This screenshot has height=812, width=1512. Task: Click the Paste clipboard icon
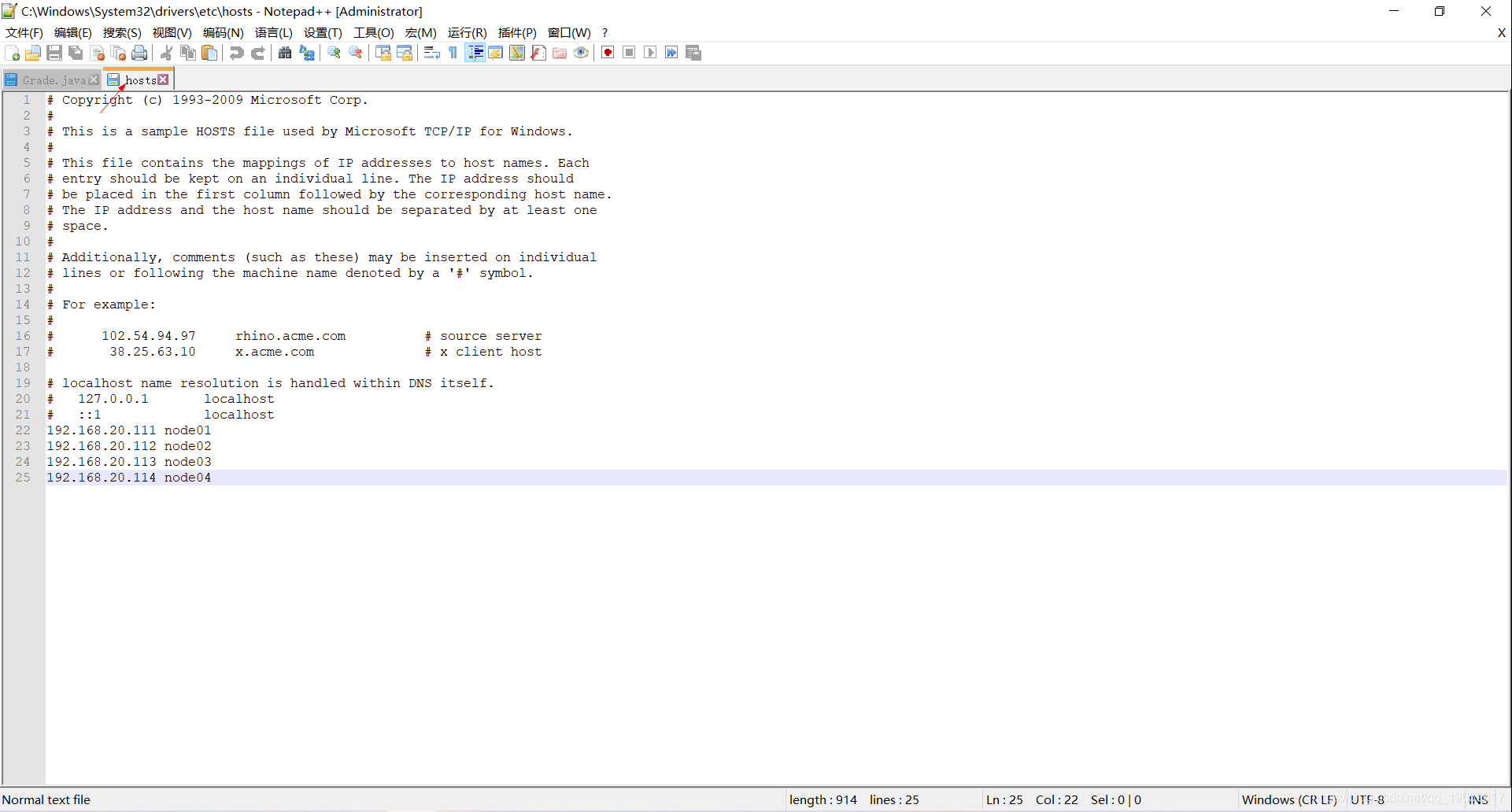tap(209, 53)
